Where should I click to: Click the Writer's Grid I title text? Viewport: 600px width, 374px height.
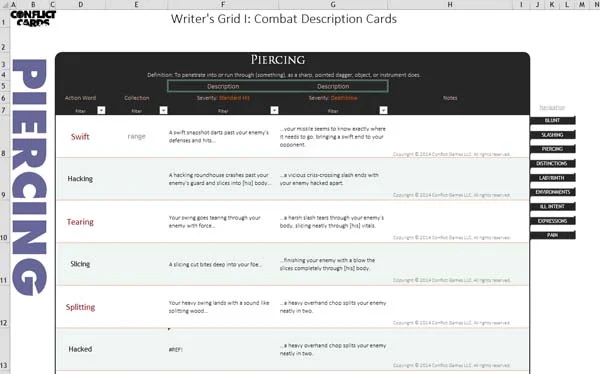[284, 19]
